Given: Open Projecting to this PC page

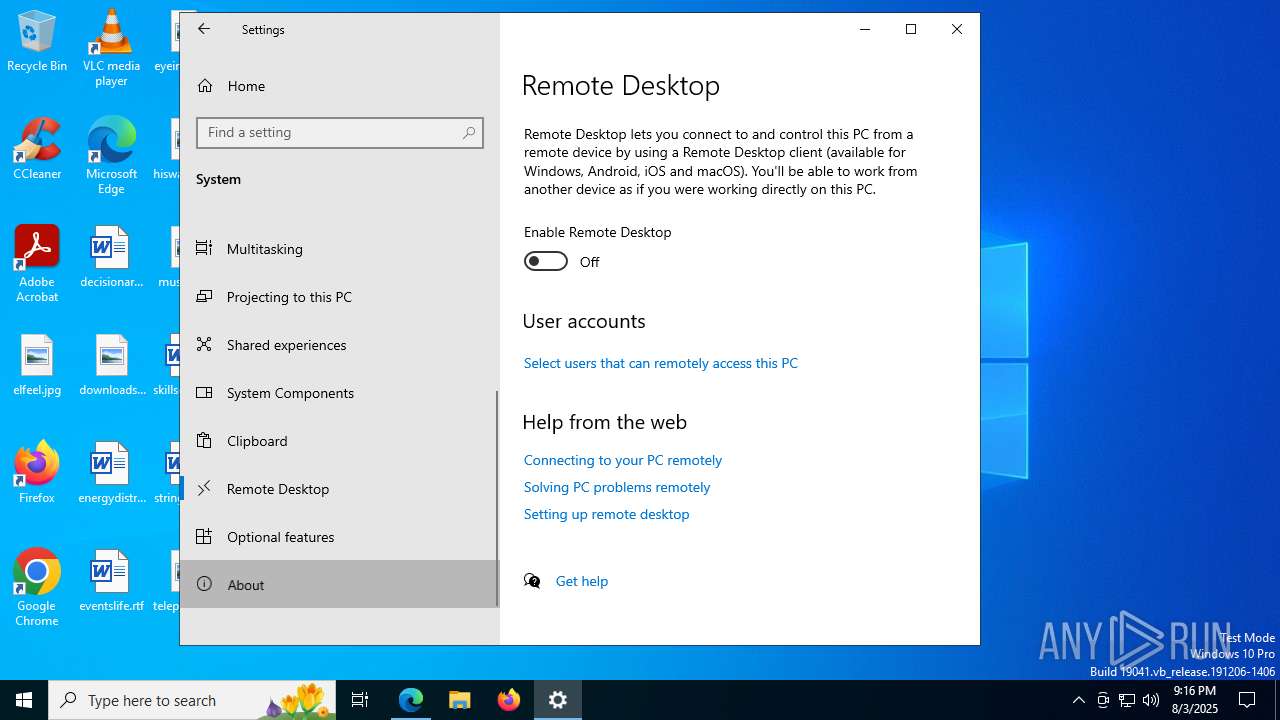Looking at the screenshot, I should pyautogui.click(x=340, y=296).
